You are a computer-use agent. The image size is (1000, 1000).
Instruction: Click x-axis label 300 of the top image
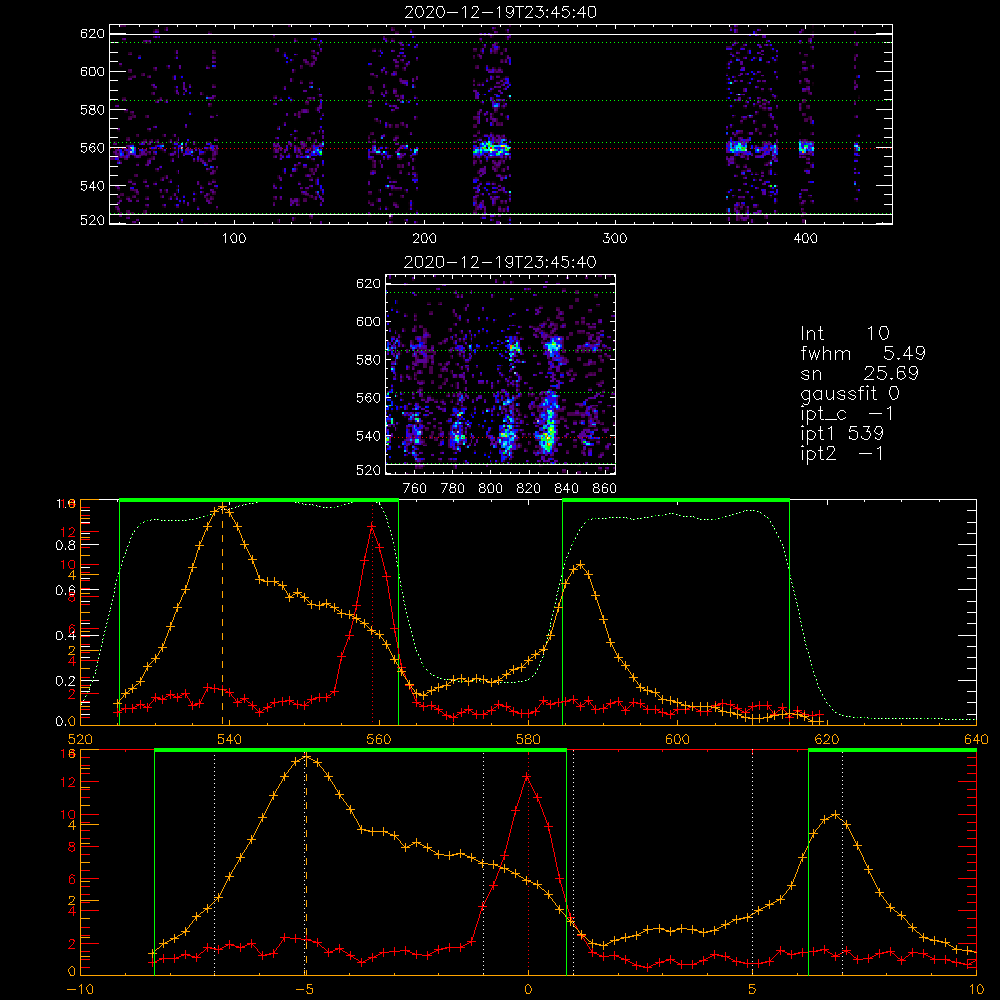point(615,239)
